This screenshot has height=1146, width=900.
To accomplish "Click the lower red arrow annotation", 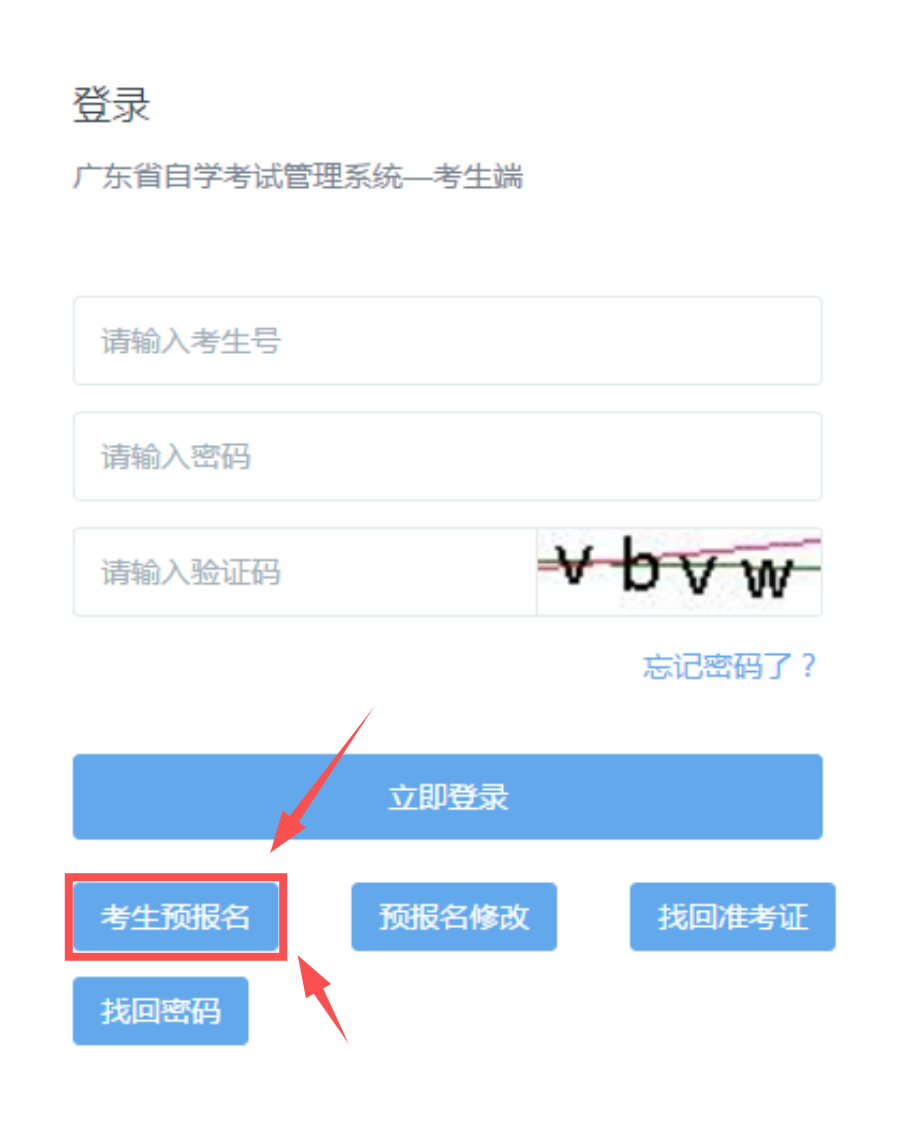I will coord(322,998).
